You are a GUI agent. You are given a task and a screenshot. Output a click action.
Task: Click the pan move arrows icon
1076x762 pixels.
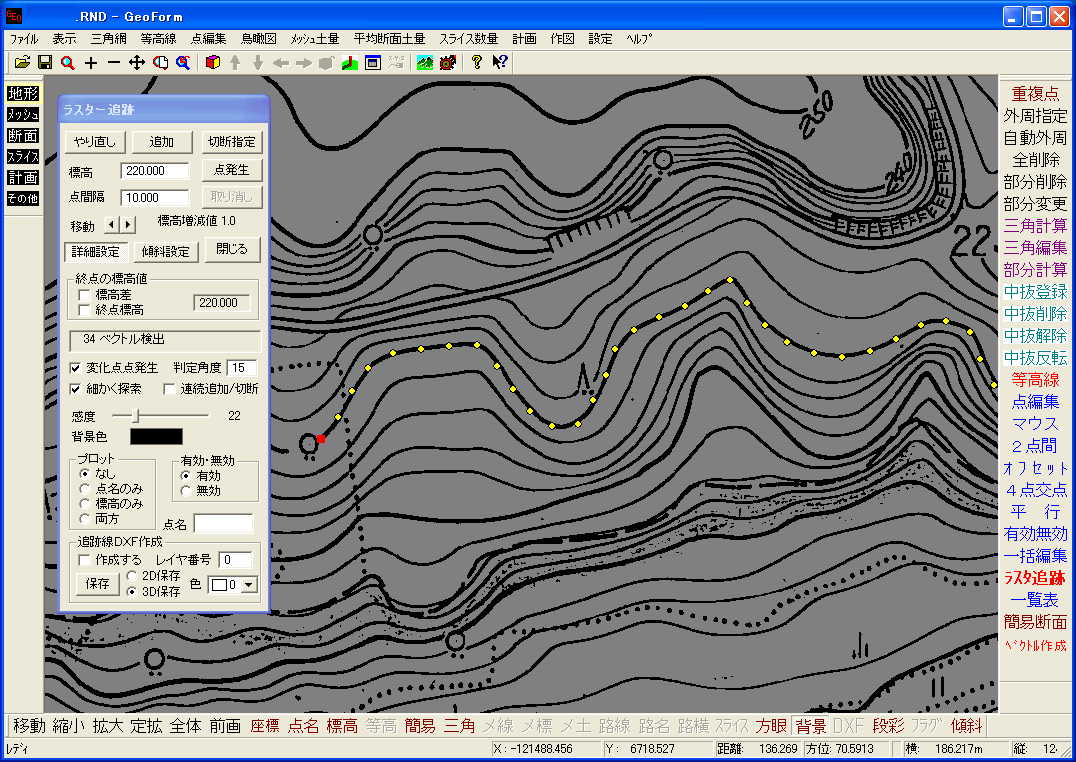click(x=137, y=62)
